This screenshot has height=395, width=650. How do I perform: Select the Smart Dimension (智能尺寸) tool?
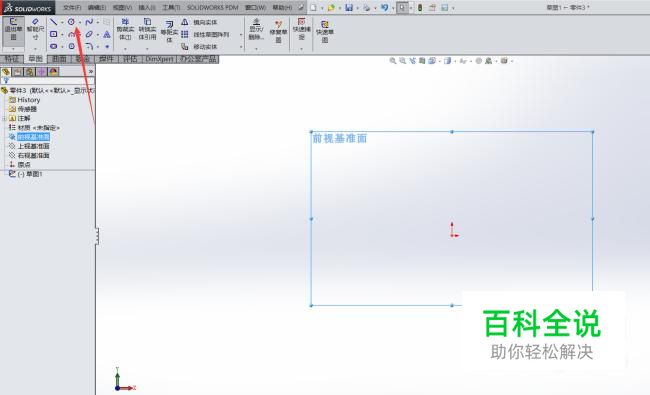(35, 29)
